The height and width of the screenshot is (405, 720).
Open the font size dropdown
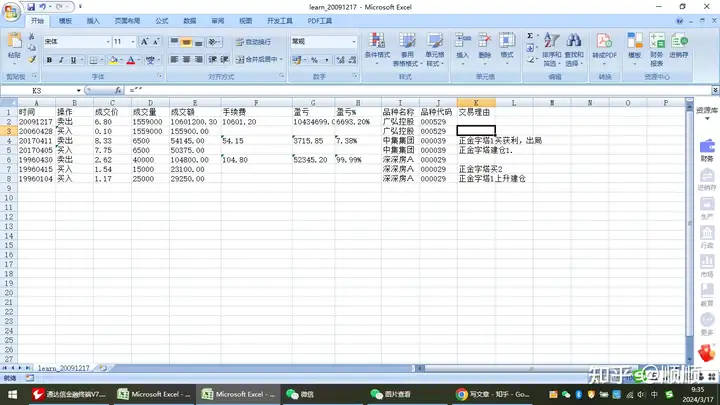133,42
